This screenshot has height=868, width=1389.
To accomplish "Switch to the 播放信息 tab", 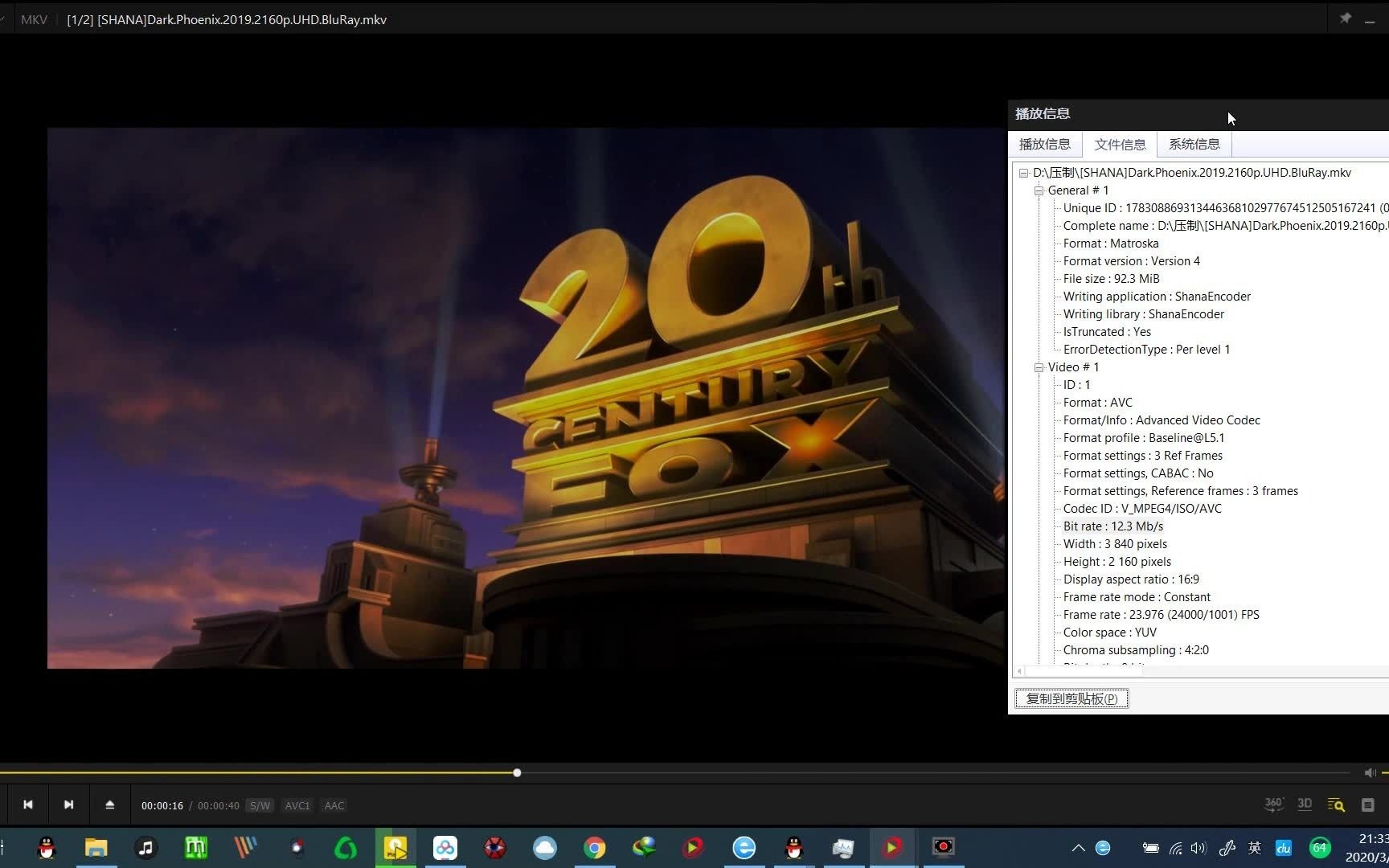I will click(x=1044, y=144).
